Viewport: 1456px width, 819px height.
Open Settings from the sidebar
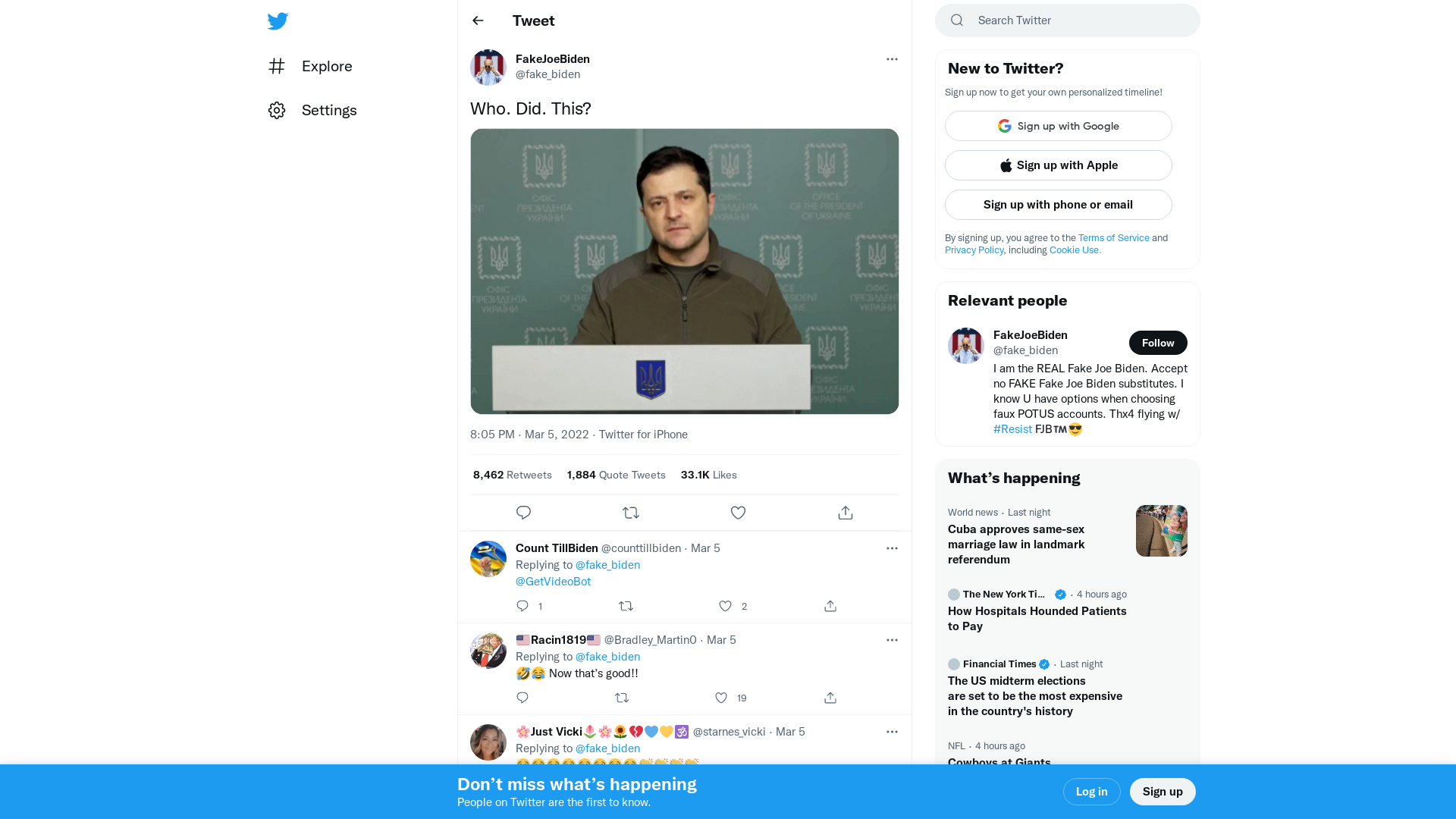312,110
